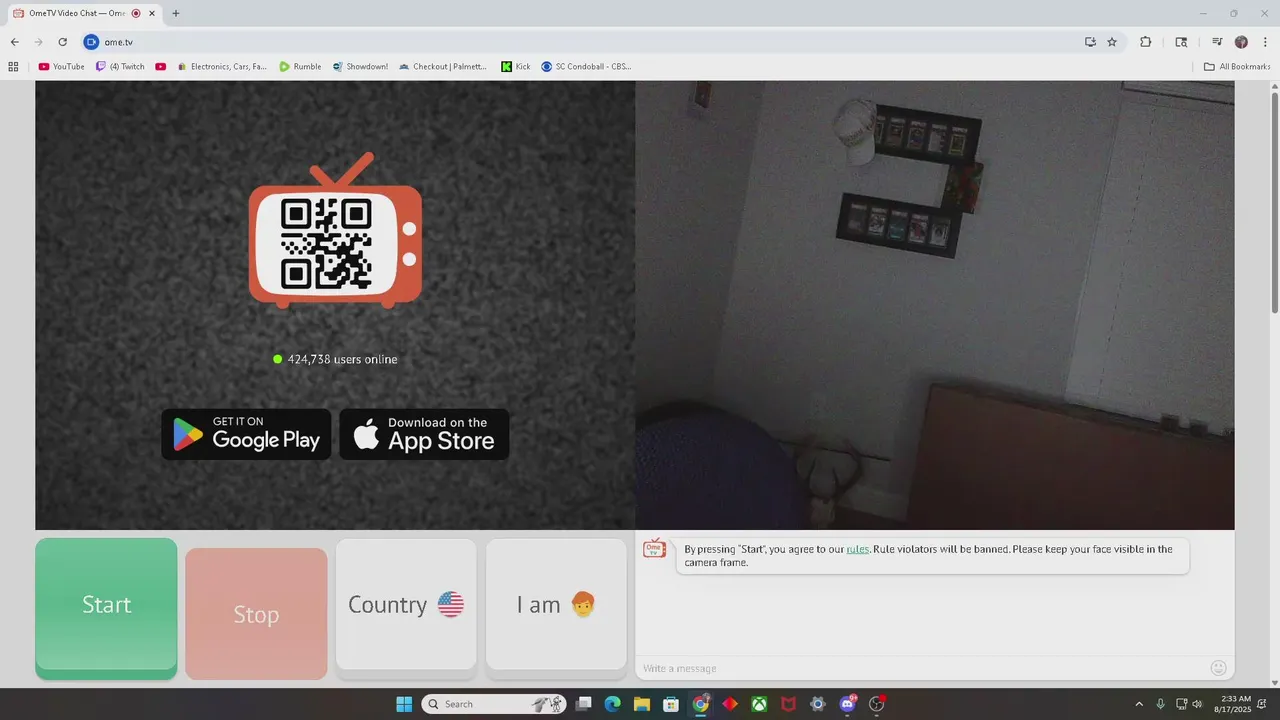The width and height of the screenshot is (1280, 720).
Task: Click the site info icon in address bar
Action: [91, 42]
